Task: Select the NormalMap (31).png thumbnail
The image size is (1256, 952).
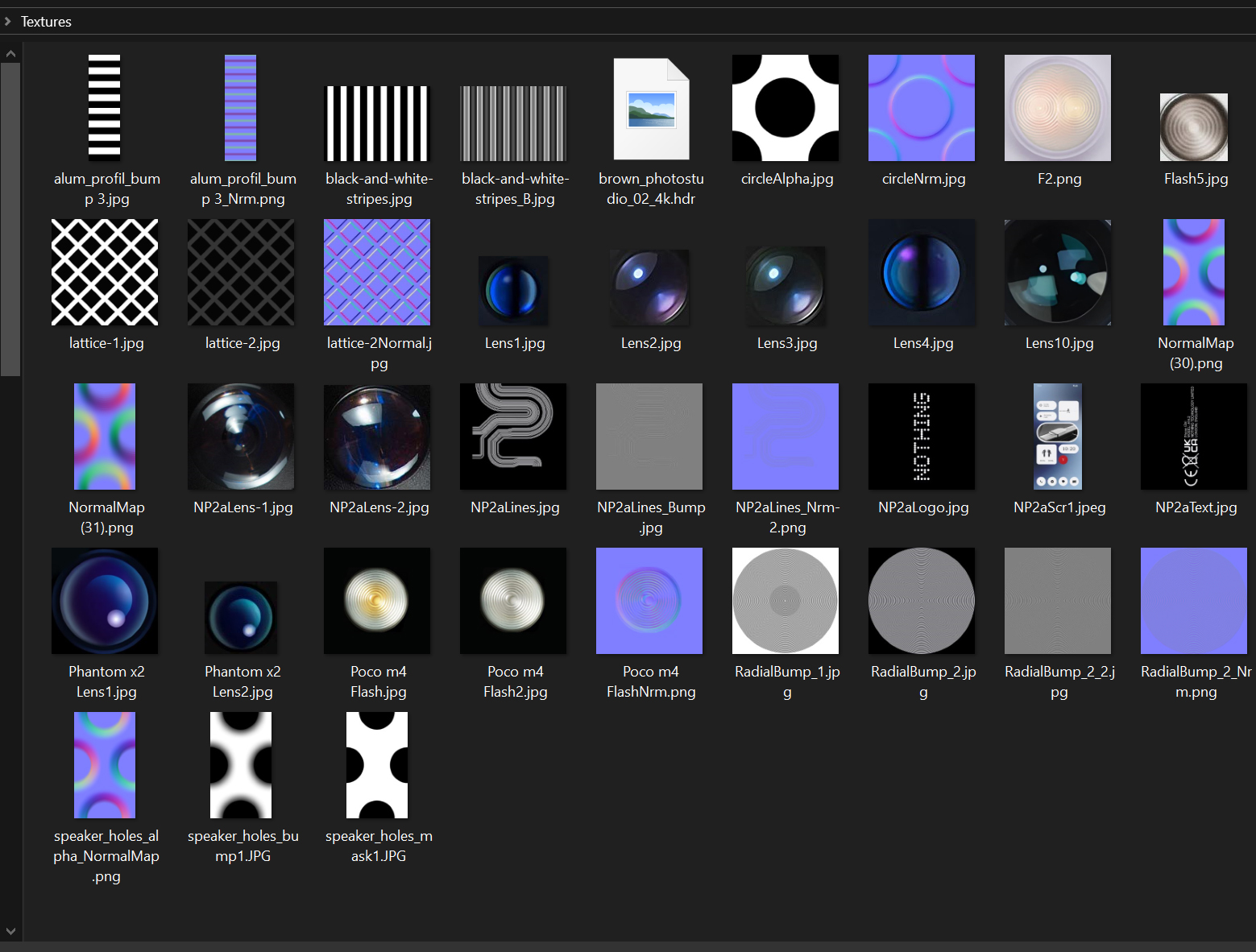Action: [x=105, y=437]
